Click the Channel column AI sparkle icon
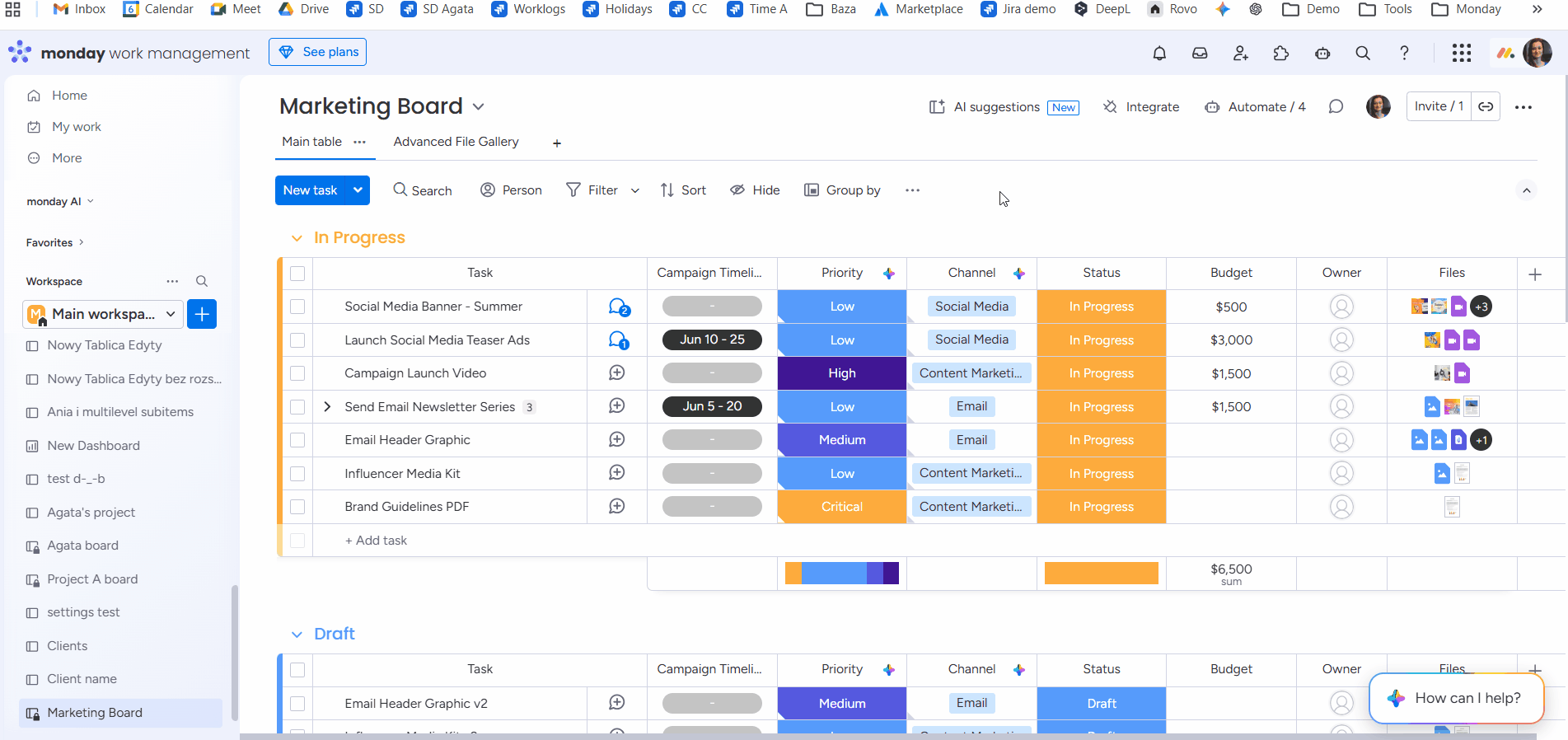This screenshot has height=740, width=1568. [1019, 274]
